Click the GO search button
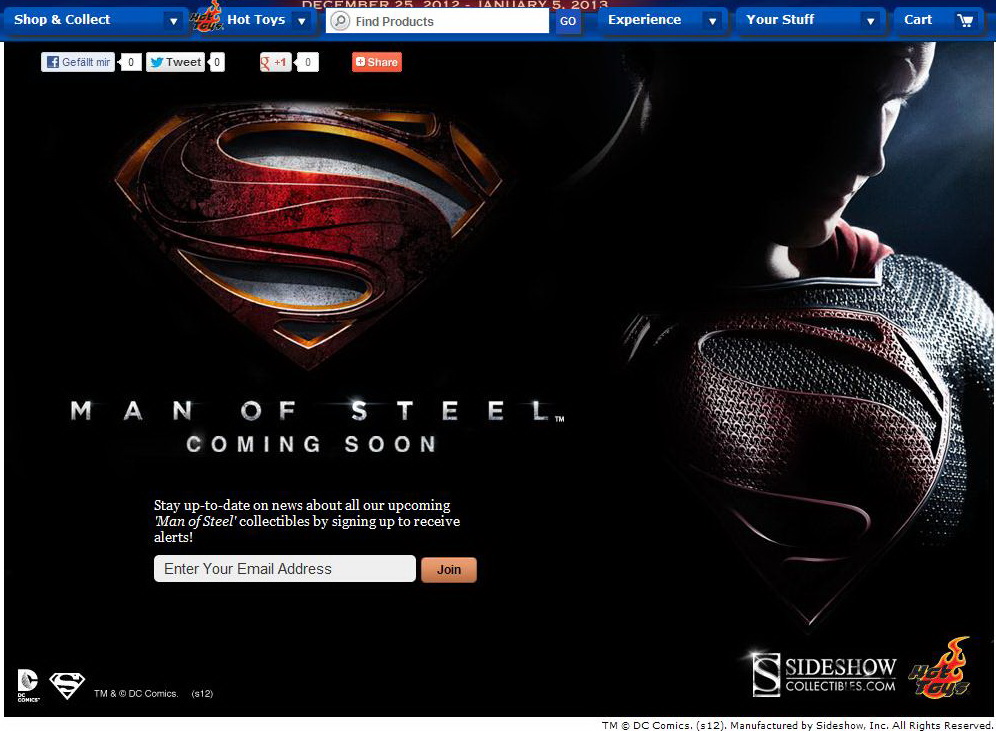This screenshot has width=996, height=731. click(568, 21)
